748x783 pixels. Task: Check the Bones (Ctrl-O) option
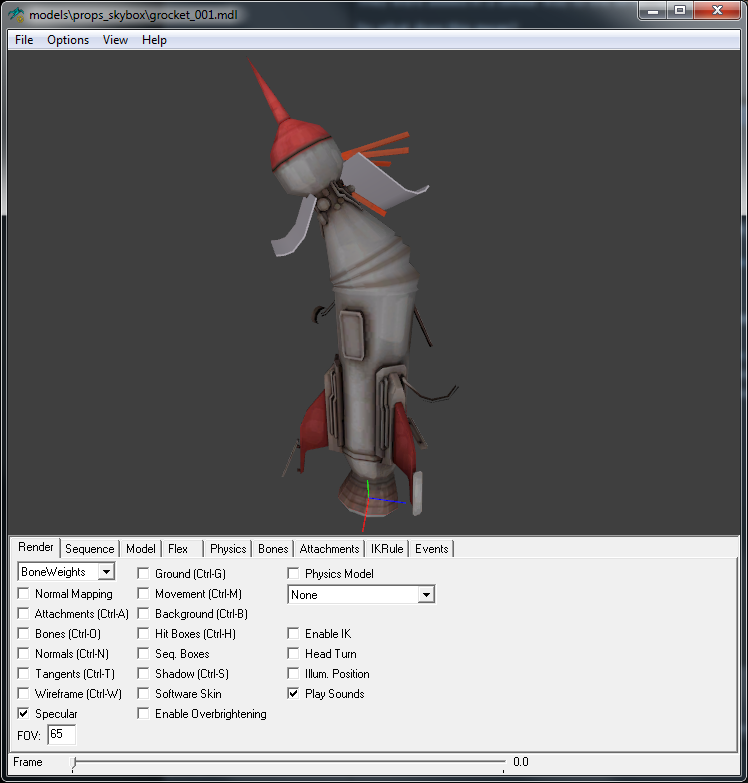23,634
